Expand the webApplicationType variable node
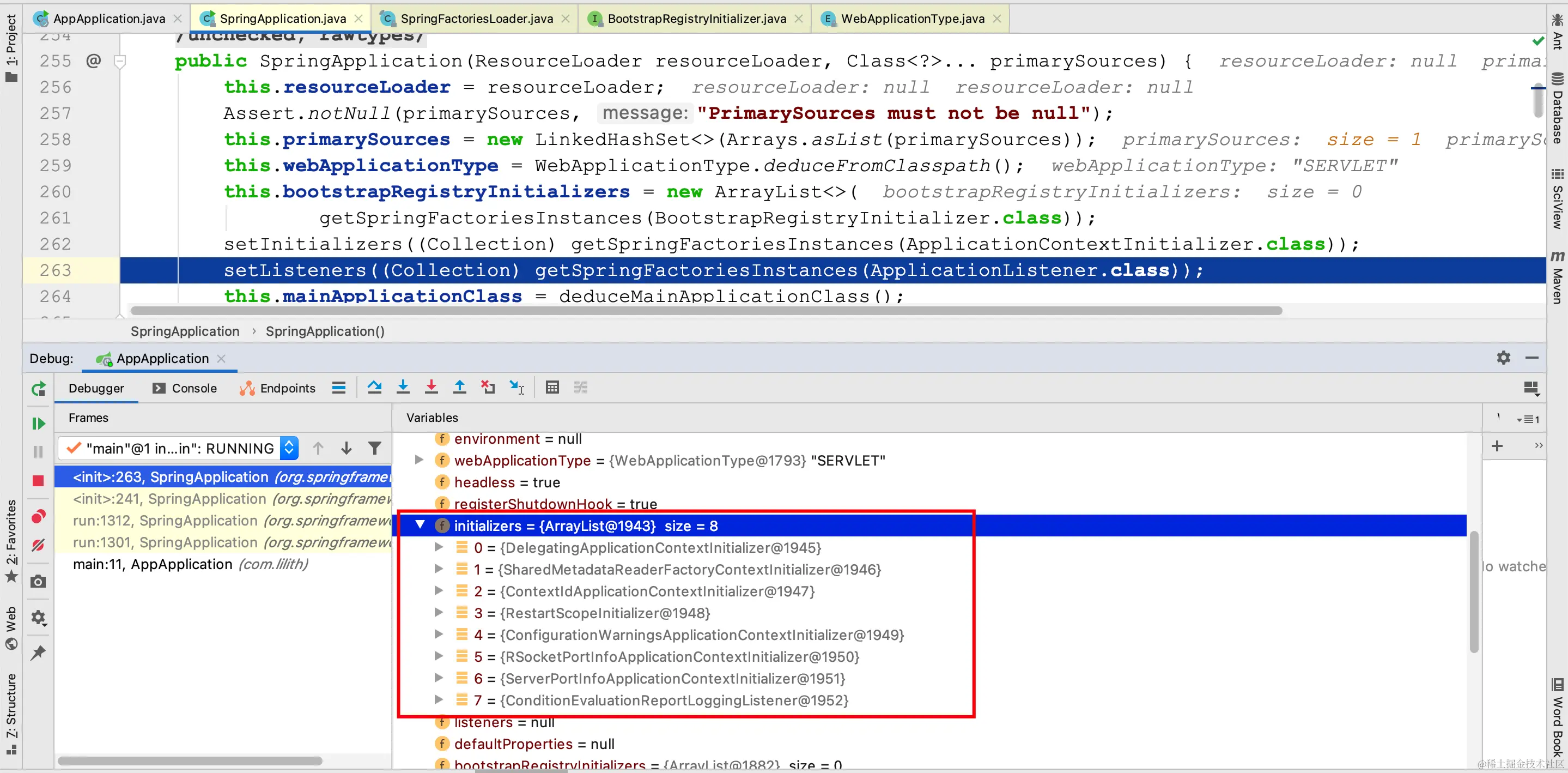The width and height of the screenshot is (1568, 773). pos(419,460)
